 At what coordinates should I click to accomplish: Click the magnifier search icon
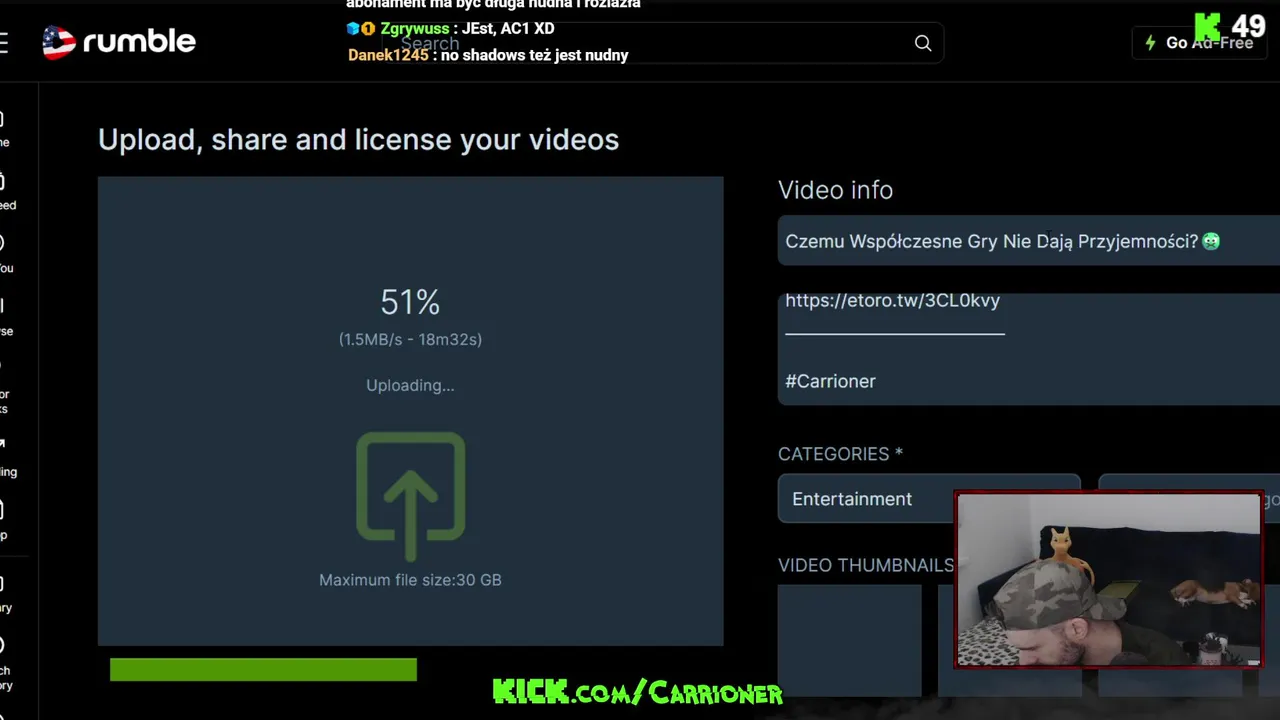tap(923, 43)
